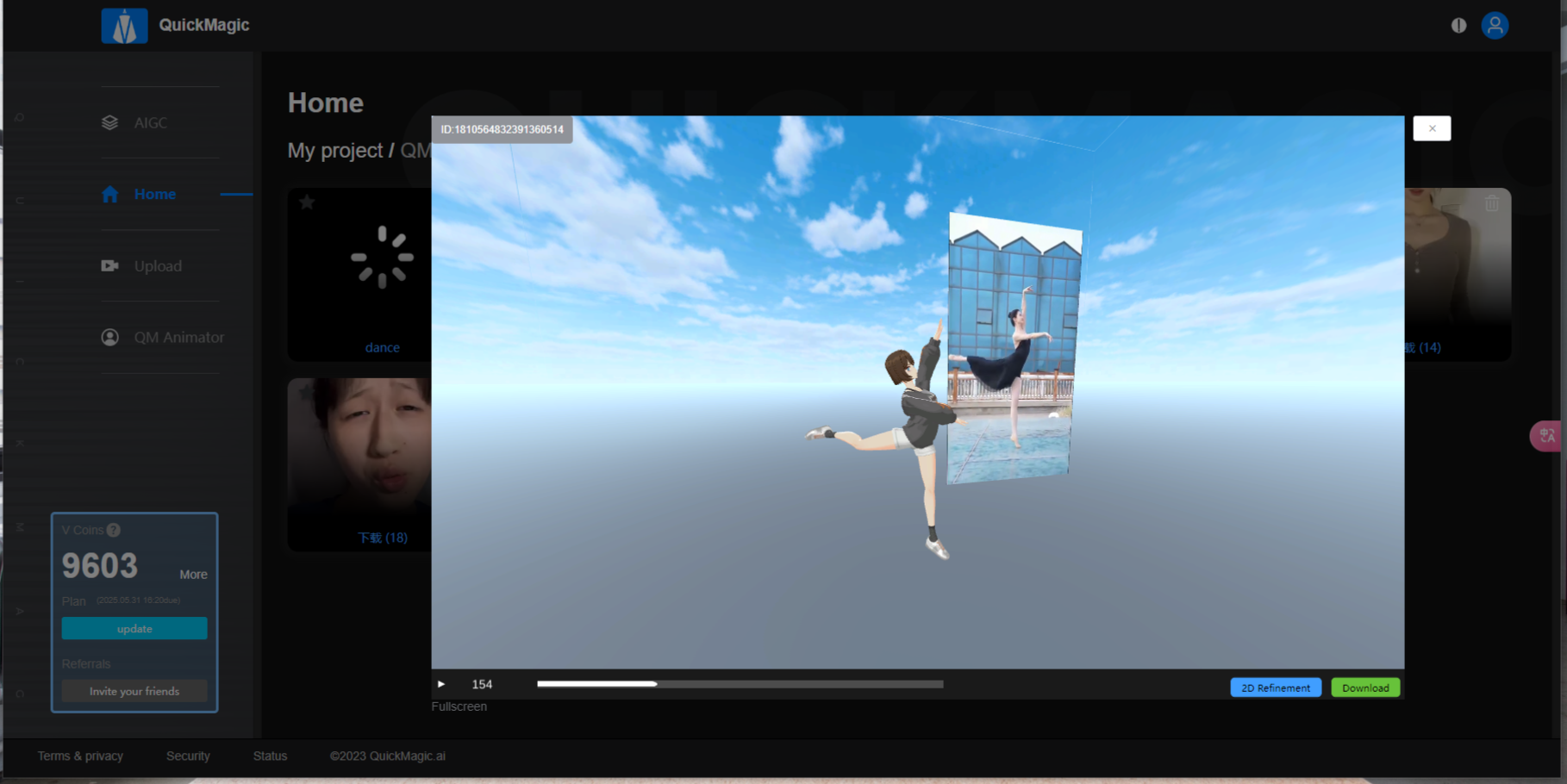1567x784 pixels.
Task: Click the playback progress bar
Action: point(740,684)
